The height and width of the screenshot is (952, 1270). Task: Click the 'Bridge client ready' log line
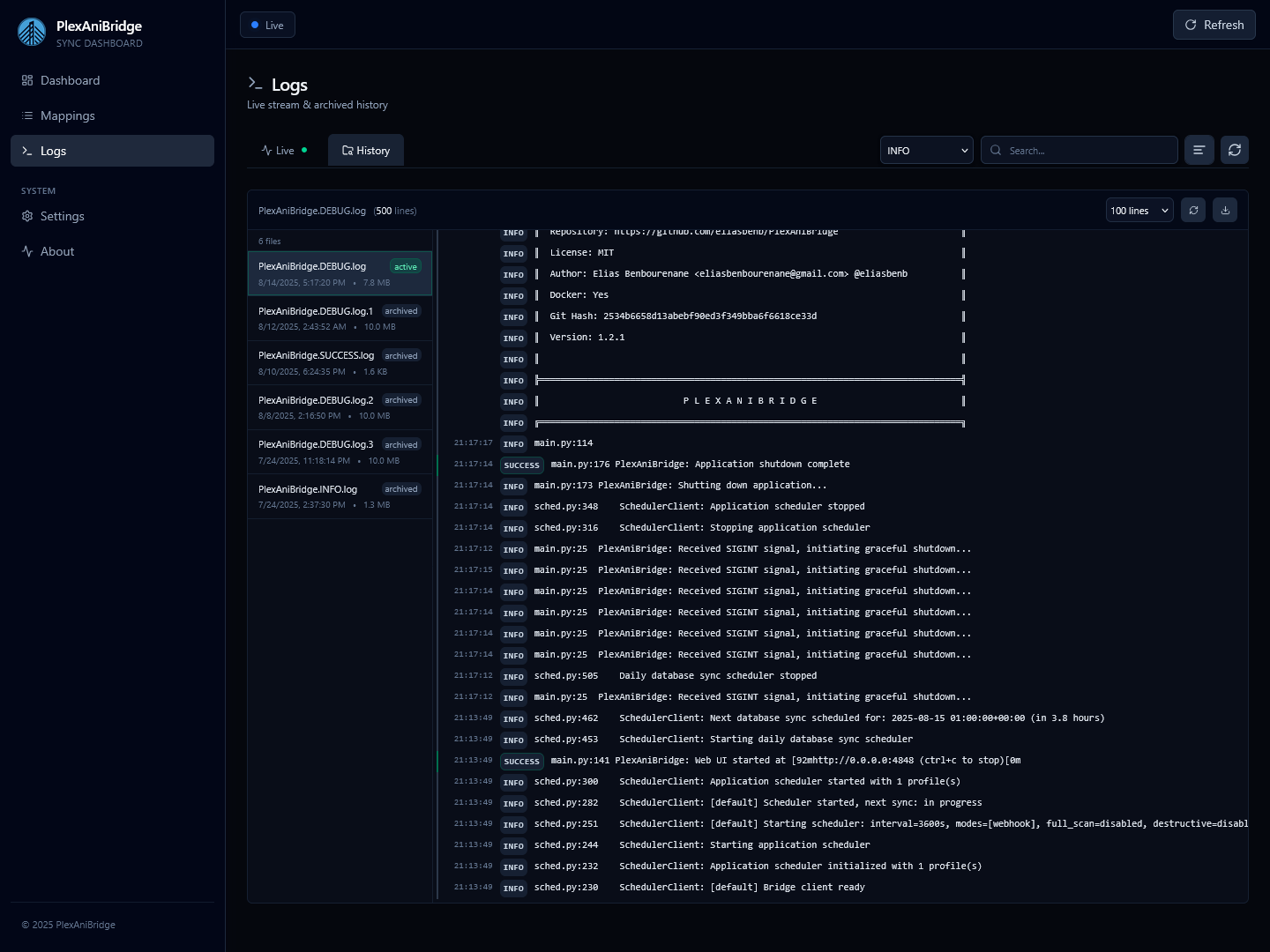842,888
